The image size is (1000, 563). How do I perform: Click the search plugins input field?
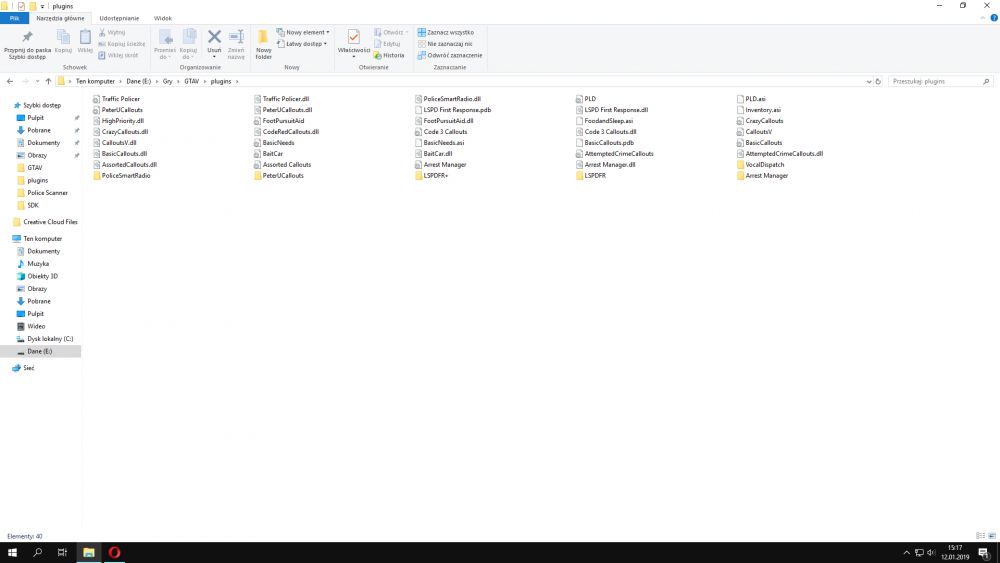click(935, 82)
